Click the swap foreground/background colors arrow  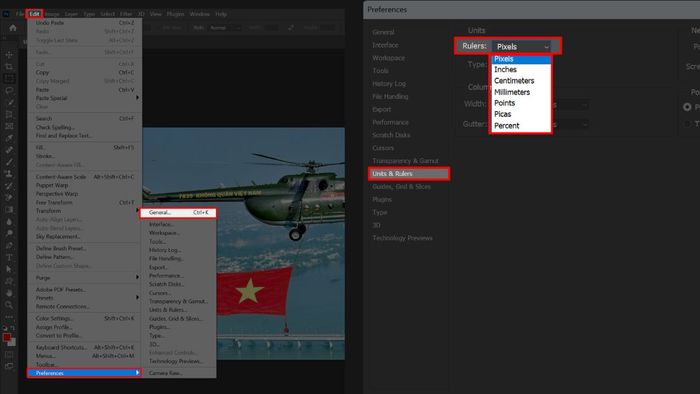coord(13,328)
